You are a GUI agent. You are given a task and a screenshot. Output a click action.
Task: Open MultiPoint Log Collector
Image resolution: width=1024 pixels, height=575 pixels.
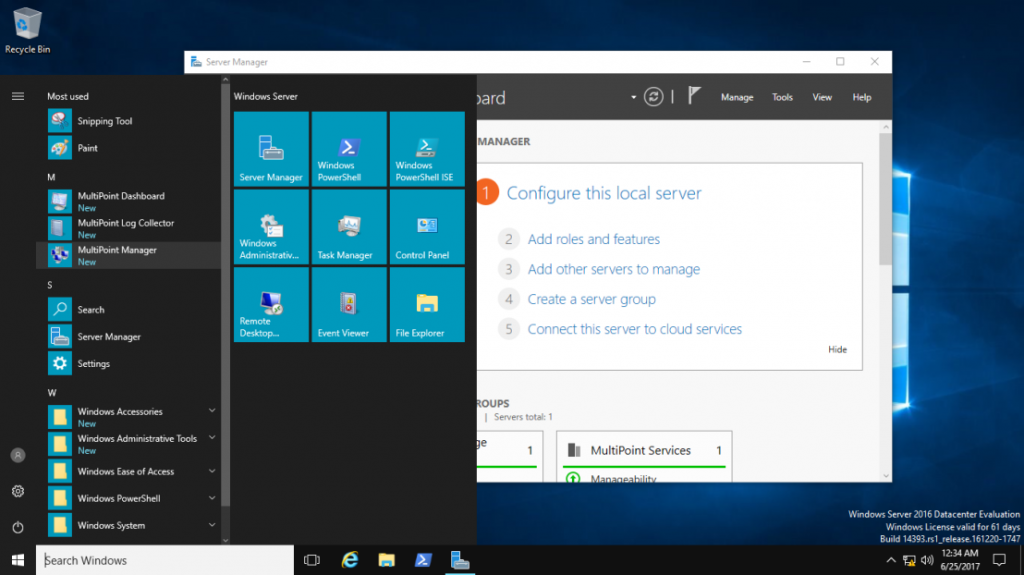pyautogui.click(x=129, y=228)
